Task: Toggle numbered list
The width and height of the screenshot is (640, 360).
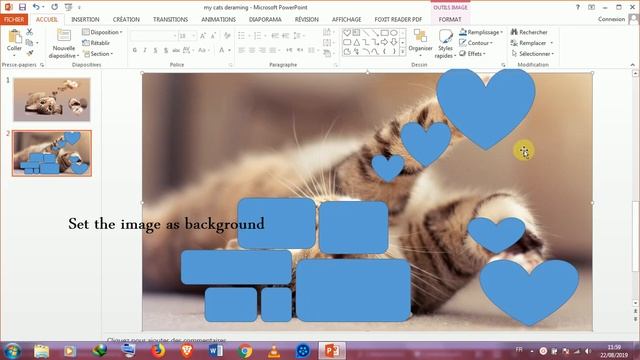Action: [258, 36]
